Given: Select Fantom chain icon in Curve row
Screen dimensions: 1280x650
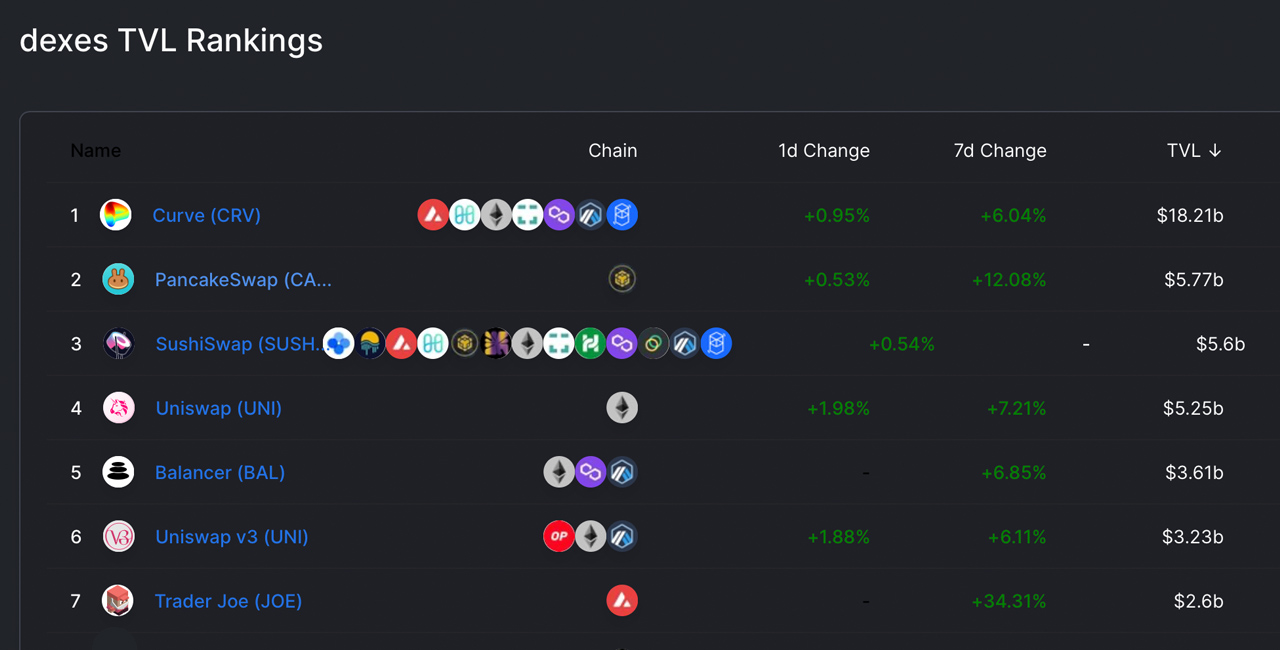Looking at the screenshot, I should point(622,215).
